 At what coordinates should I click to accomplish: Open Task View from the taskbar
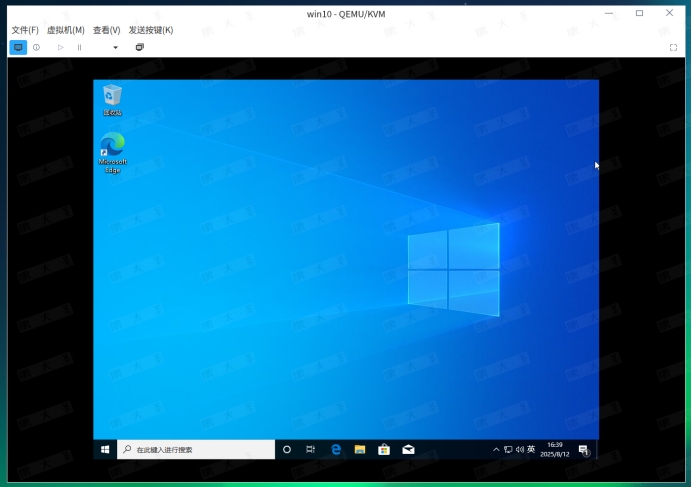(311, 450)
